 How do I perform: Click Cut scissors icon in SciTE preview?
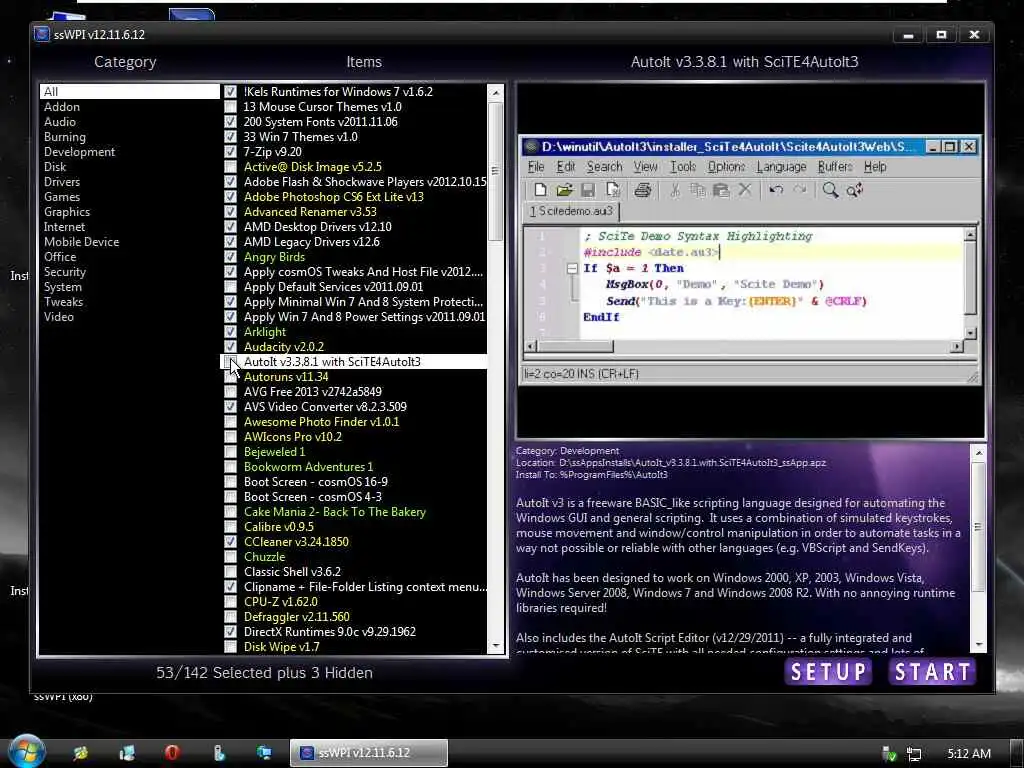[675, 190]
